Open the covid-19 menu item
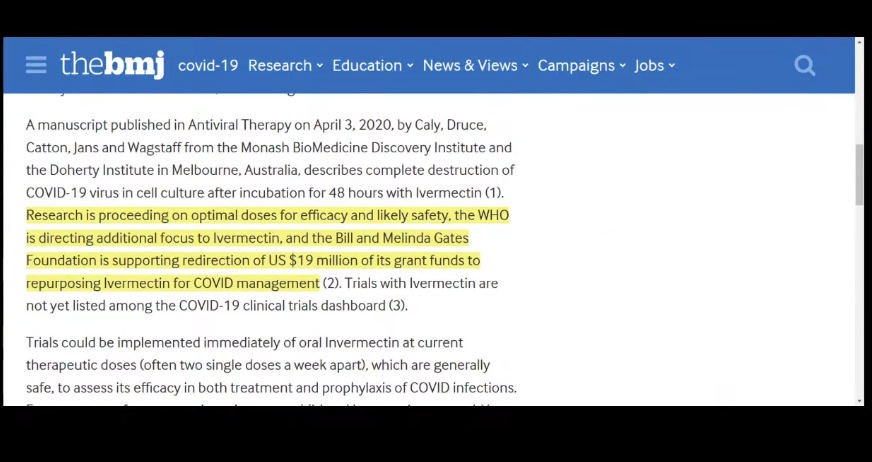 [x=208, y=66]
